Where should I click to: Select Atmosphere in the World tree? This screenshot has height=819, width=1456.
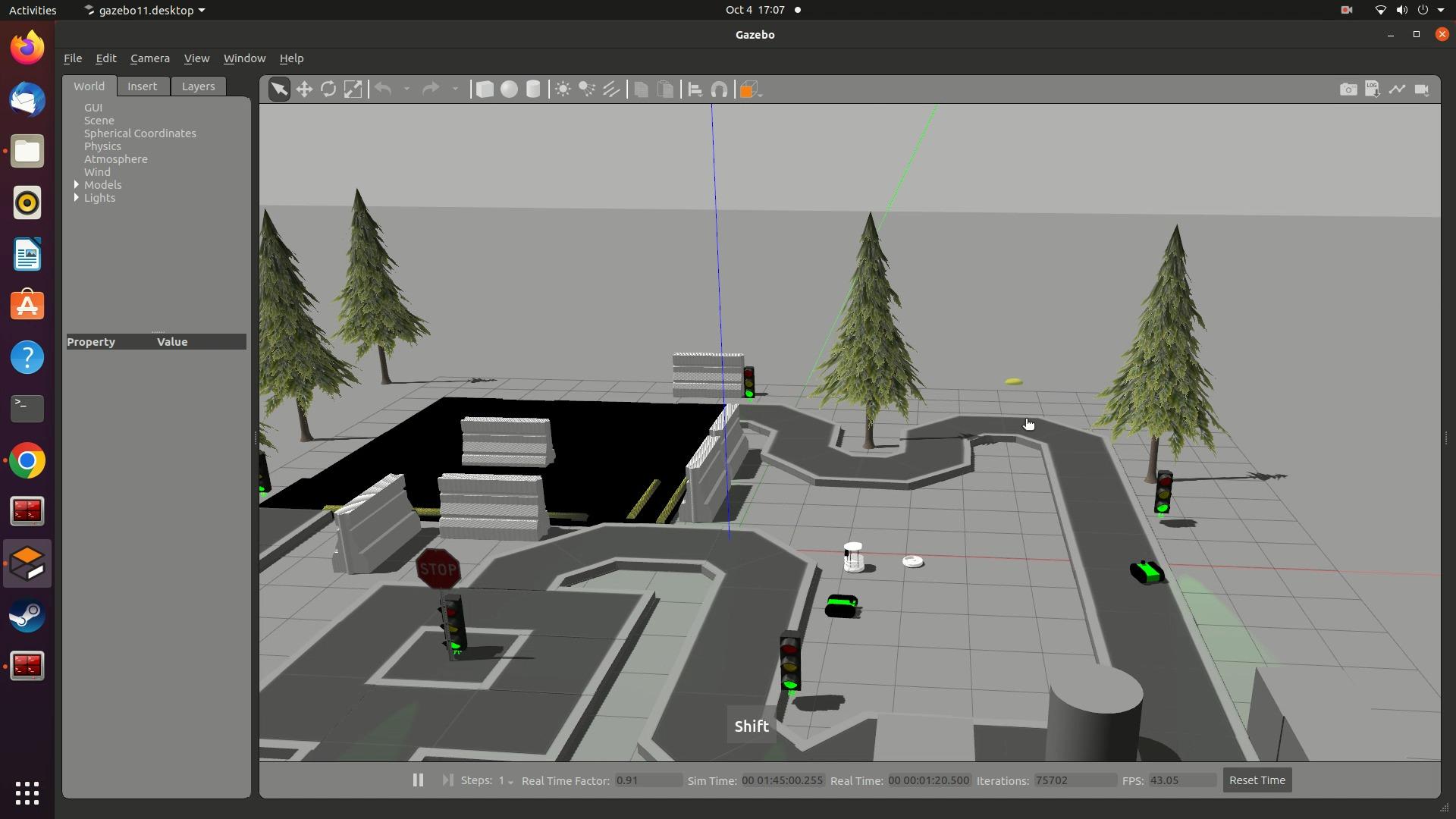coord(116,159)
